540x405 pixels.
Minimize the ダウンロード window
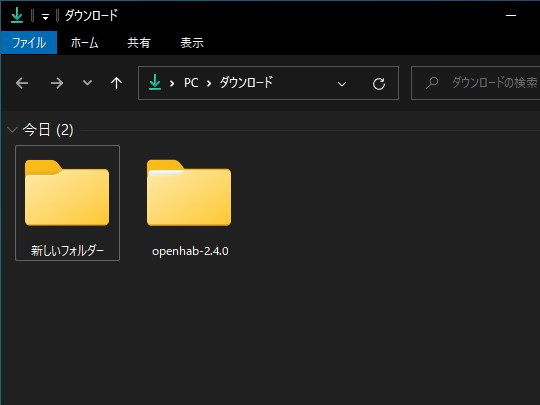coord(511,15)
